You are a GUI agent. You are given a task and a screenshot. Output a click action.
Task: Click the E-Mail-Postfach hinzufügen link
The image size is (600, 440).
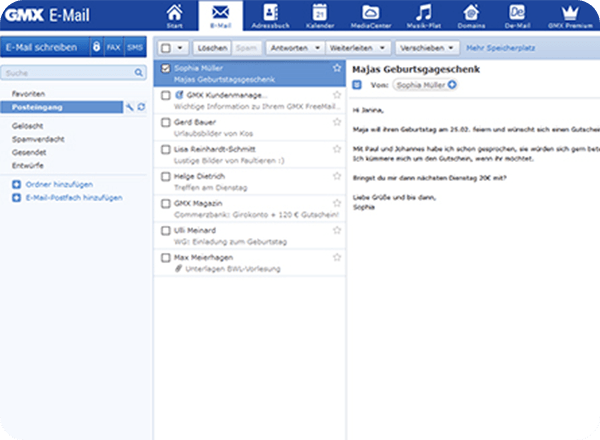[x=74, y=198]
